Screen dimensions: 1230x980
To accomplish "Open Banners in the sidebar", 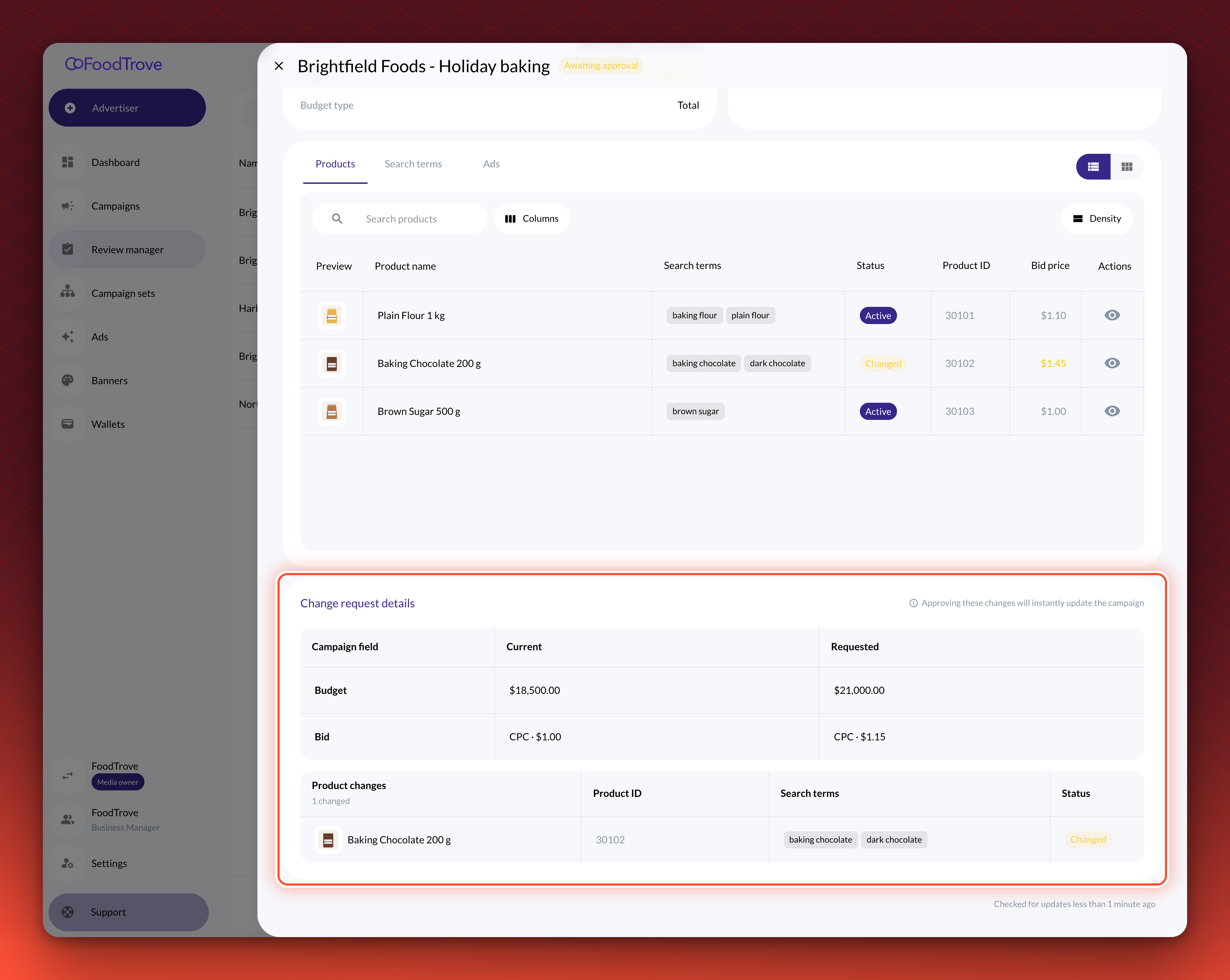I will click(127, 381).
